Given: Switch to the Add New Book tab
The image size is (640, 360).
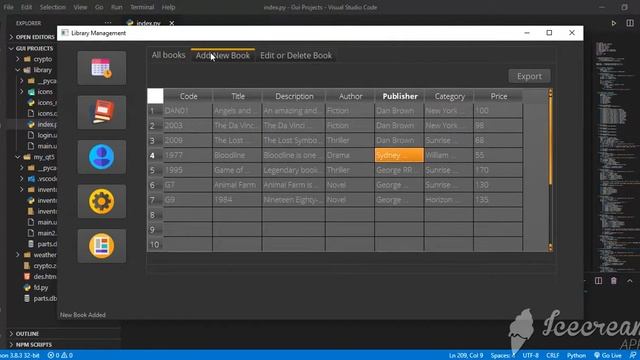Looking at the screenshot, I should click(222, 56).
